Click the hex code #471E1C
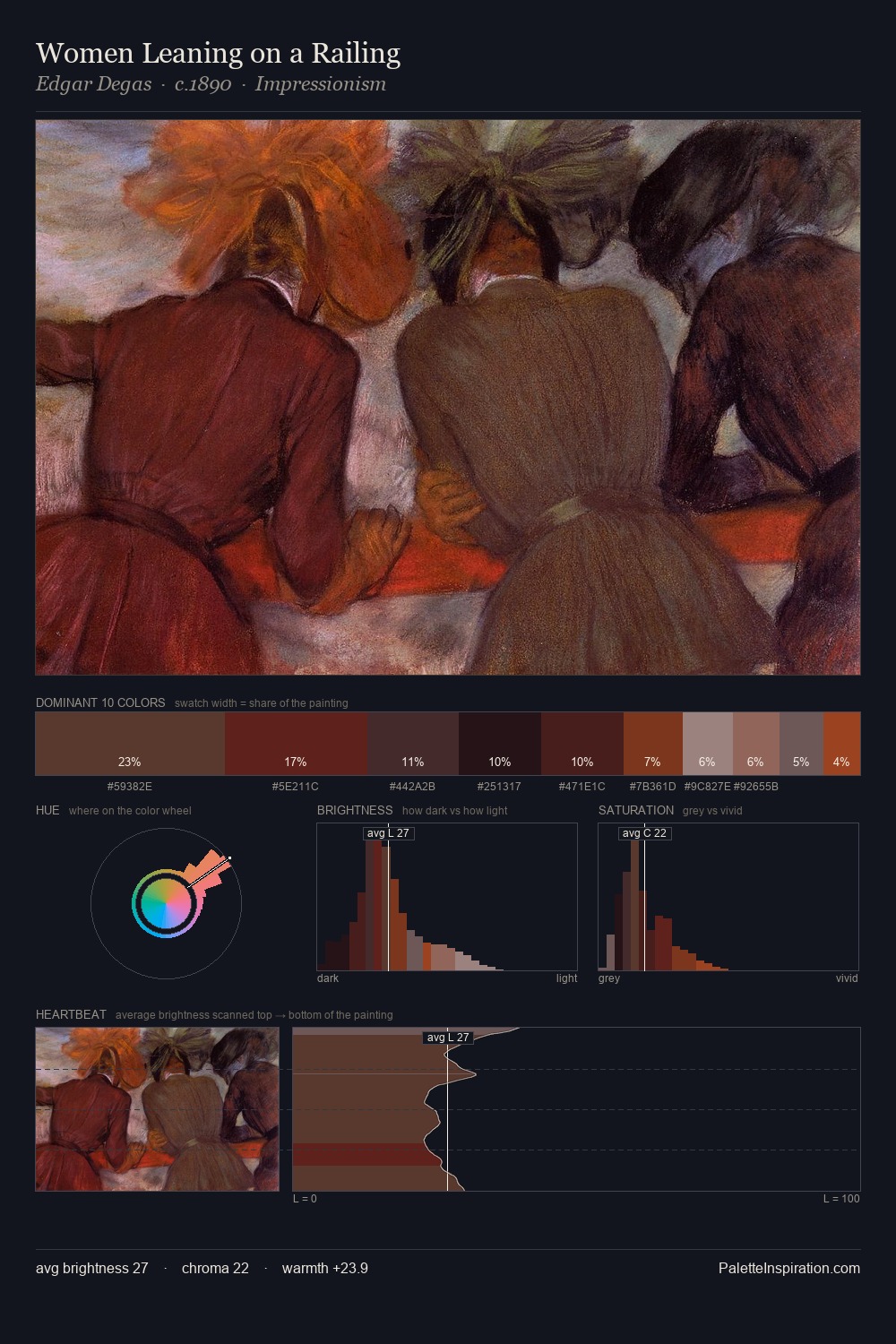 tap(582, 787)
